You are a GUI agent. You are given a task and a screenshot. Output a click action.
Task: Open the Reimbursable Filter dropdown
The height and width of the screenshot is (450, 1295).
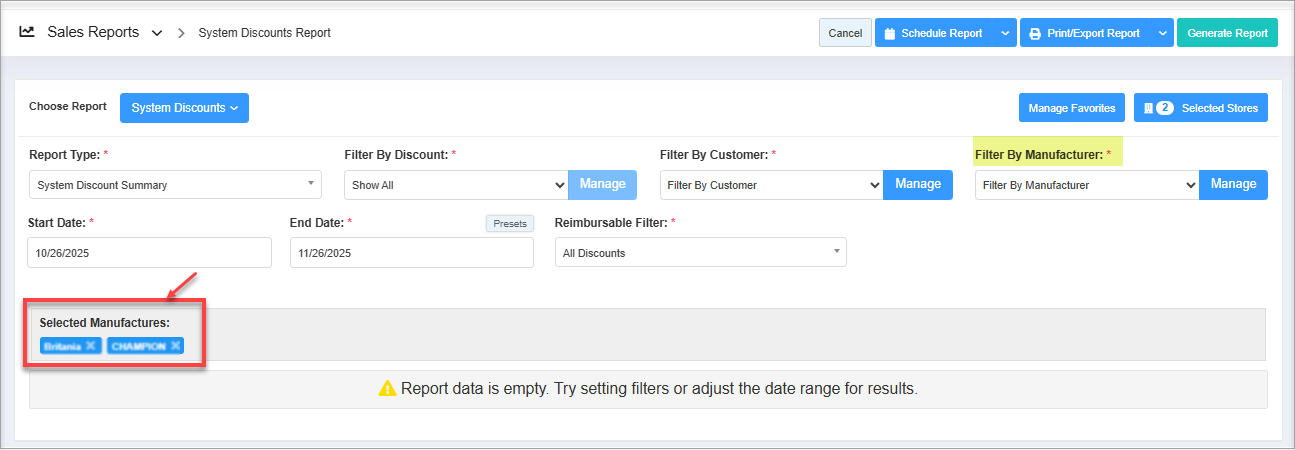[700, 253]
